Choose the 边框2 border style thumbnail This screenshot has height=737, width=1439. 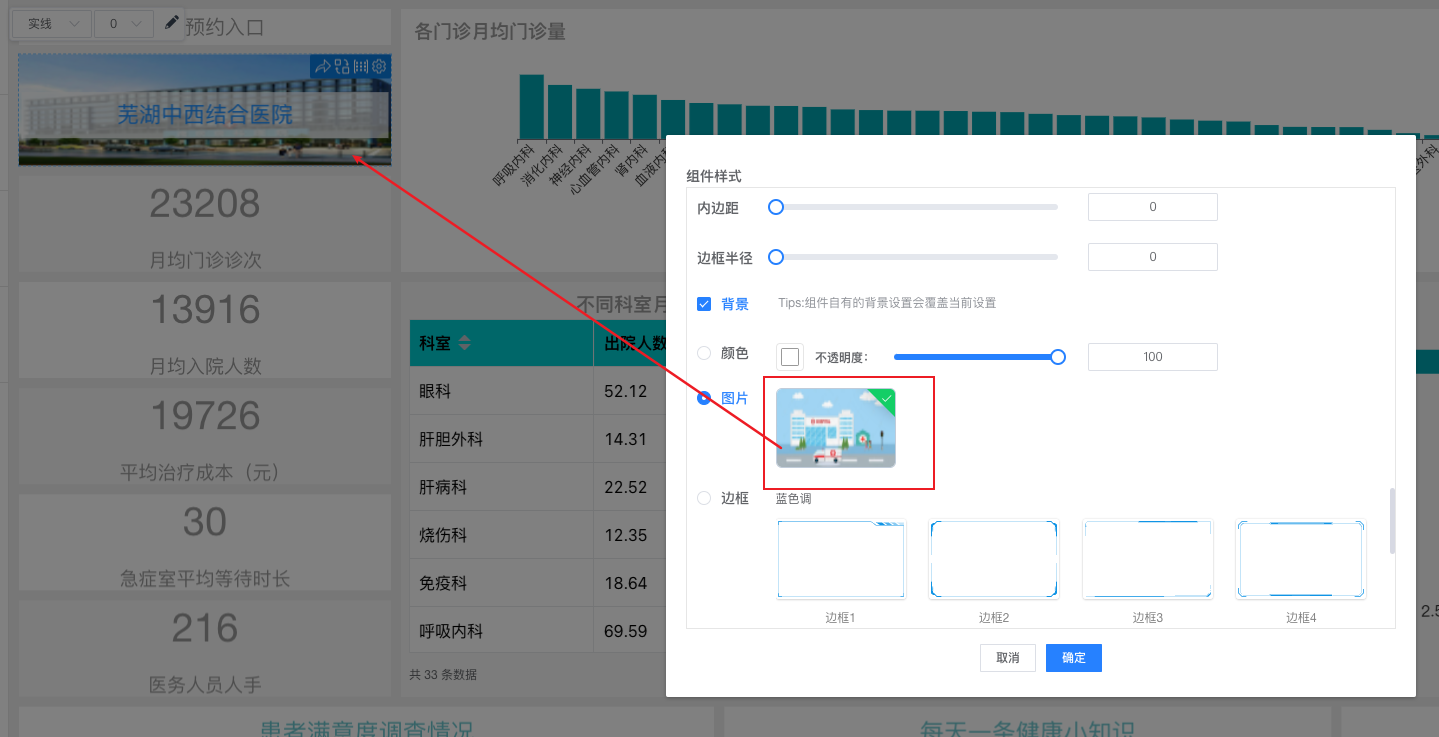(993, 560)
